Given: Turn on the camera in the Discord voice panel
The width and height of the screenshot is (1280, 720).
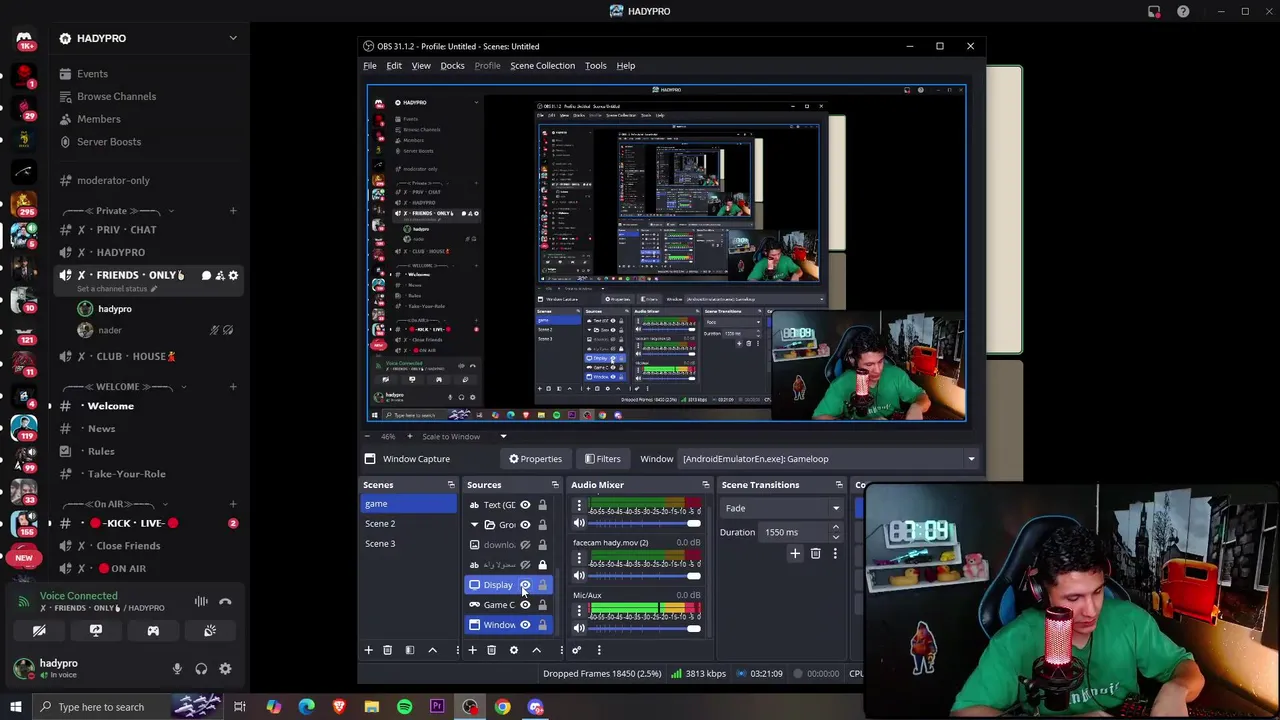Looking at the screenshot, I should pos(39,631).
